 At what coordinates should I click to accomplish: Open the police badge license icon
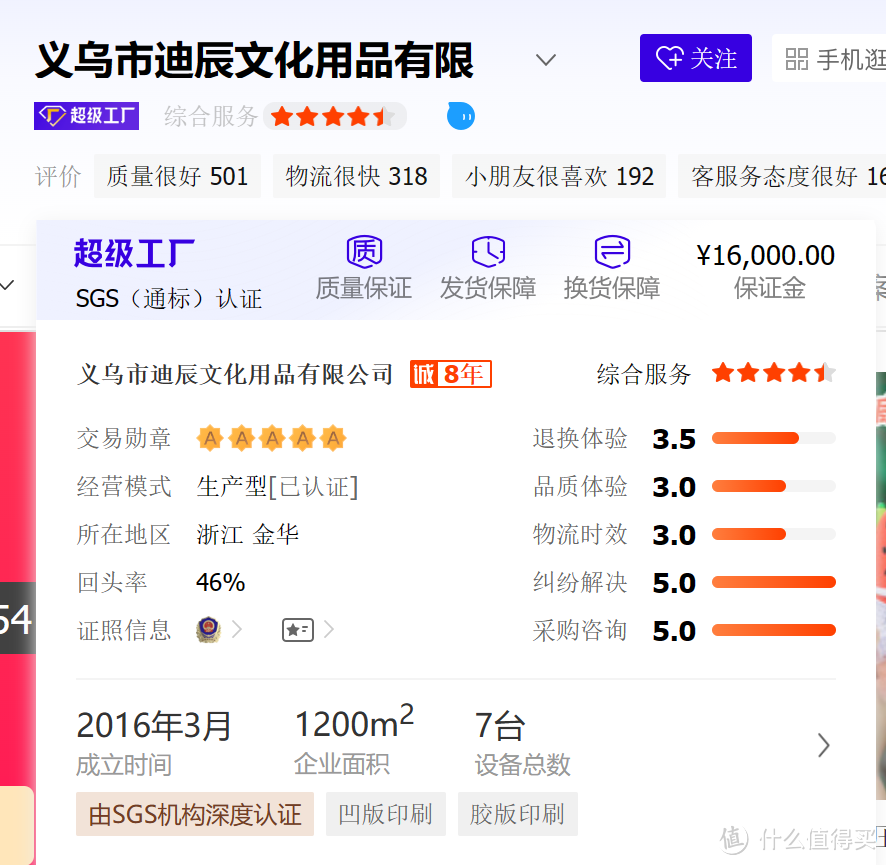[x=208, y=630]
